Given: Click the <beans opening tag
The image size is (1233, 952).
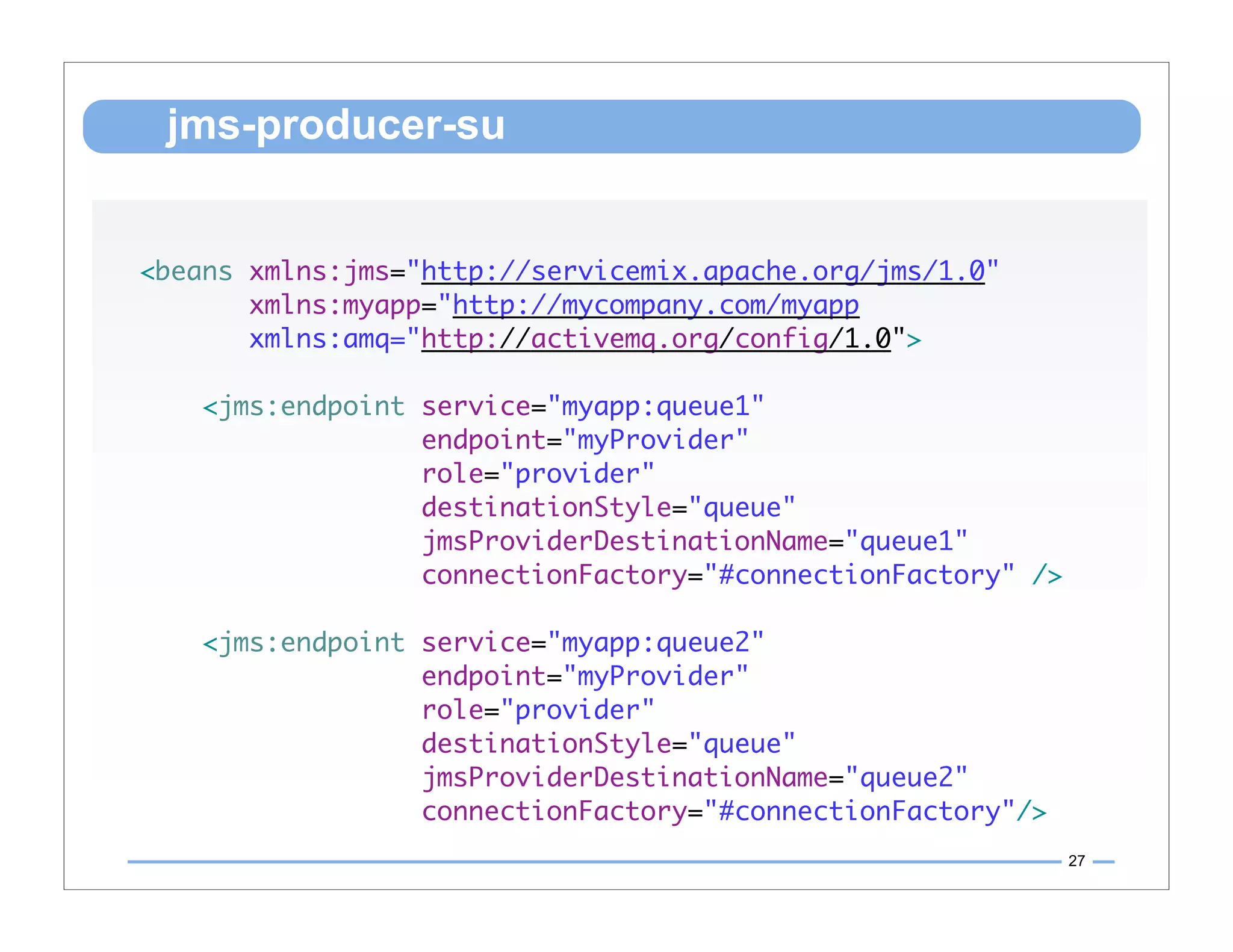Looking at the screenshot, I should [186, 271].
